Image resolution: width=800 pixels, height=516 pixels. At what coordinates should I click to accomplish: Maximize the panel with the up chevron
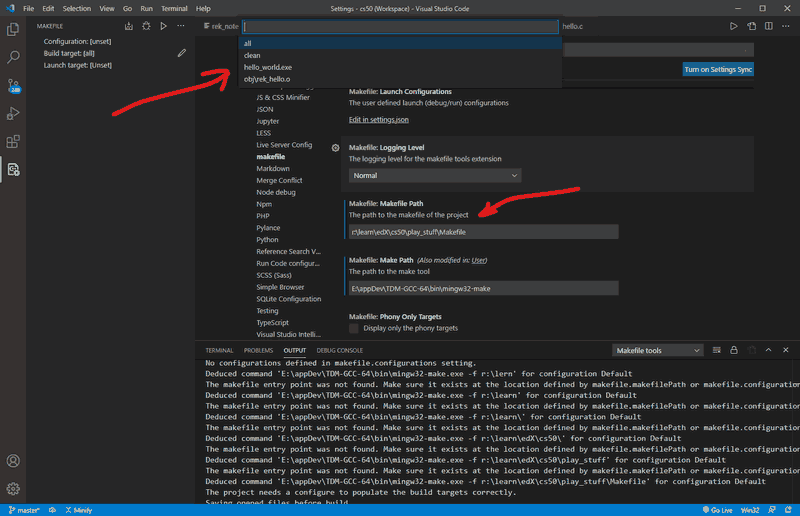coord(768,350)
